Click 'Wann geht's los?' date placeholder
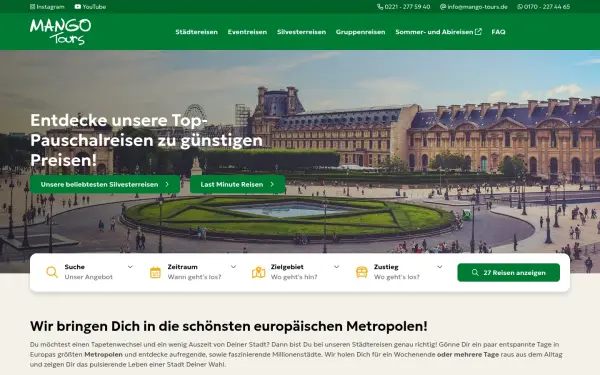Viewport: 600px width, 375px height. pyautogui.click(x=194, y=277)
